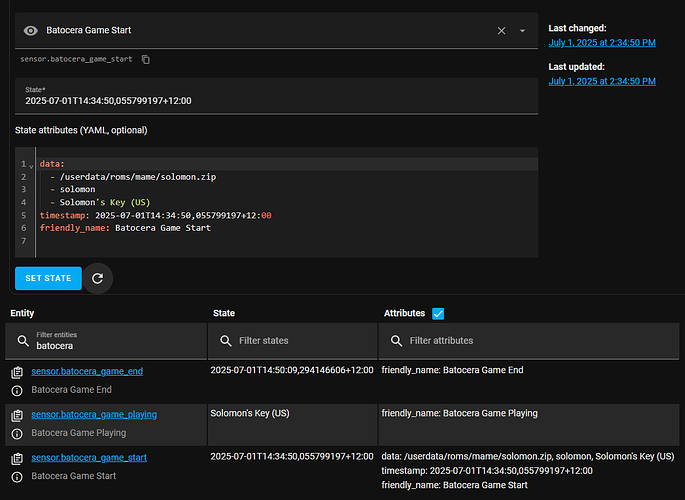The width and height of the screenshot is (685, 500).
Task: Clear the selected entity with the X icon
Action: (x=502, y=31)
